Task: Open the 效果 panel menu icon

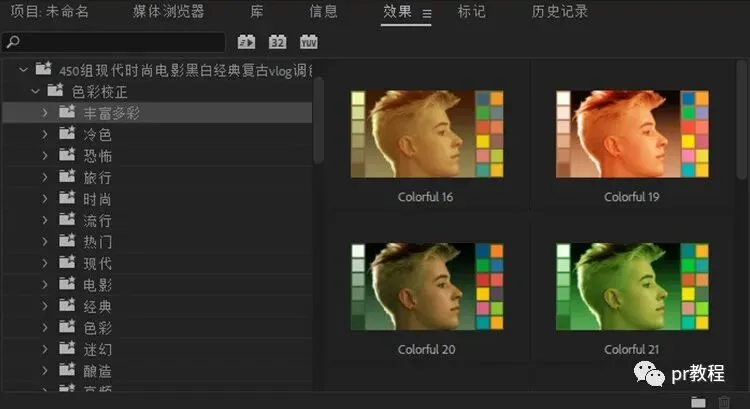Action: coord(427,13)
